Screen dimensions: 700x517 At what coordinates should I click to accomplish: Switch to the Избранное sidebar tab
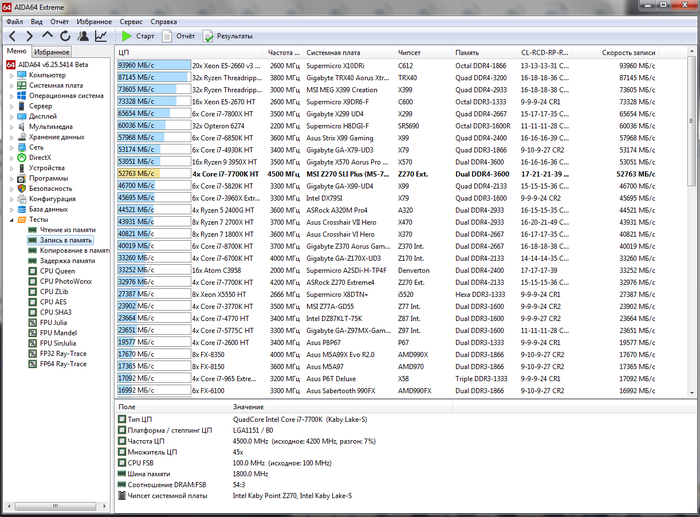pos(52,52)
